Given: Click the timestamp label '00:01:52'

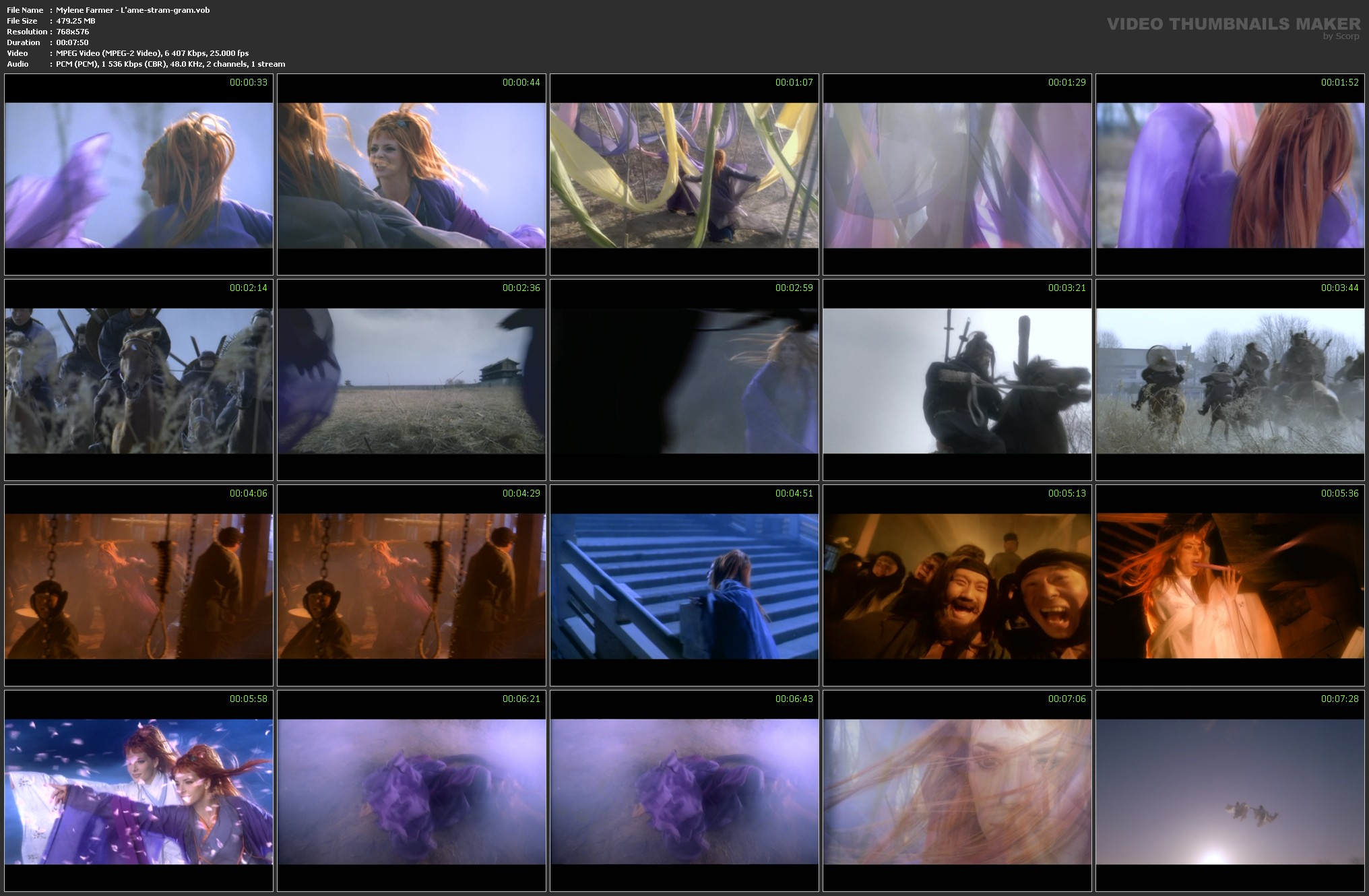Looking at the screenshot, I should coord(1340,82).
